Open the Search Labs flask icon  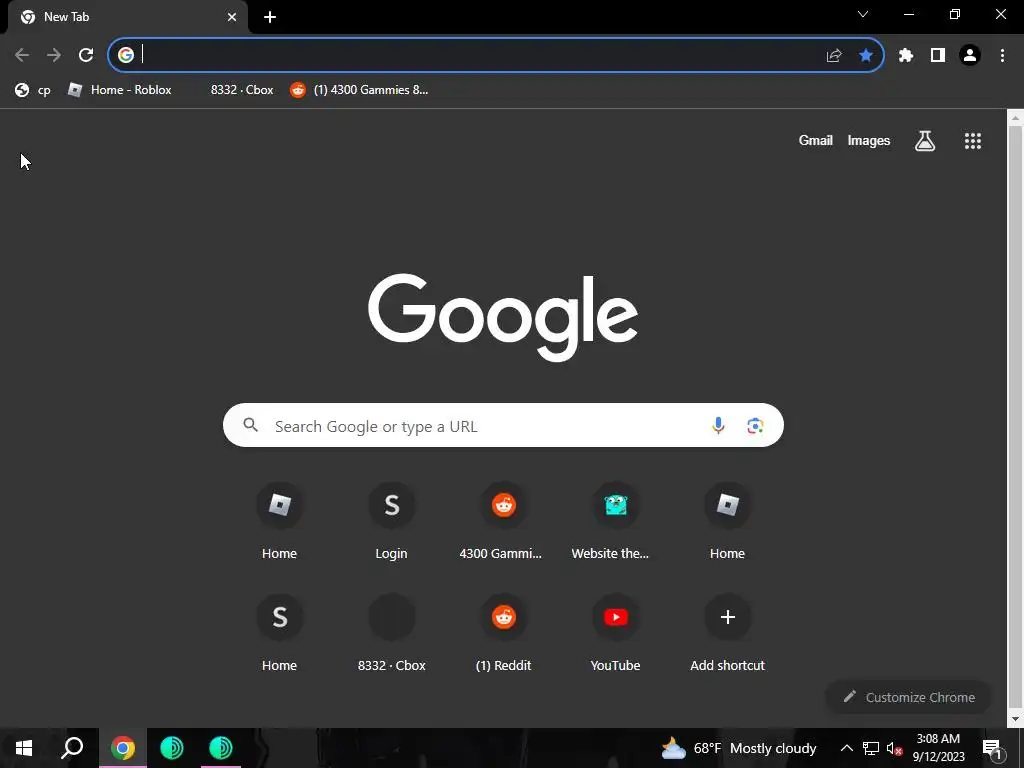[925, 140]
